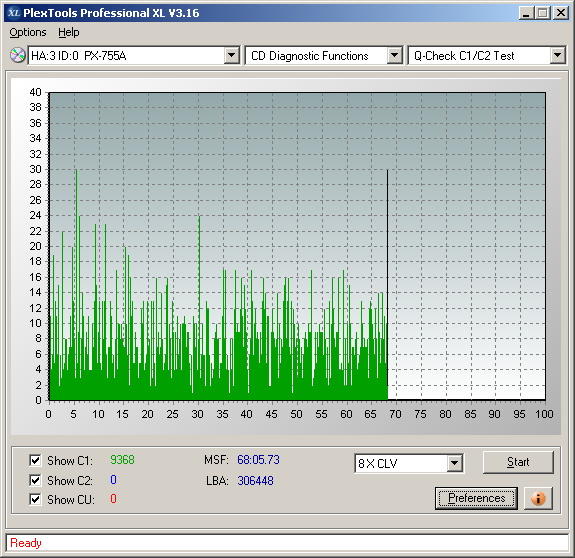This screenshot has height=558, width=575.
Task: Click the Start button
Action: click(518, 462)
